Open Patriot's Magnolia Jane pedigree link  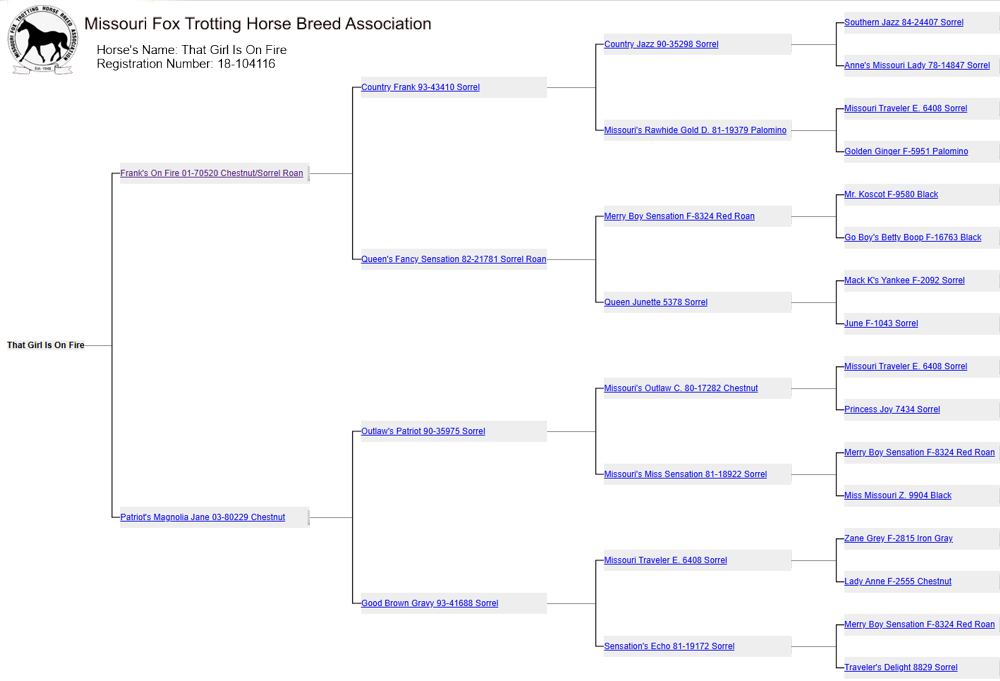202,517
